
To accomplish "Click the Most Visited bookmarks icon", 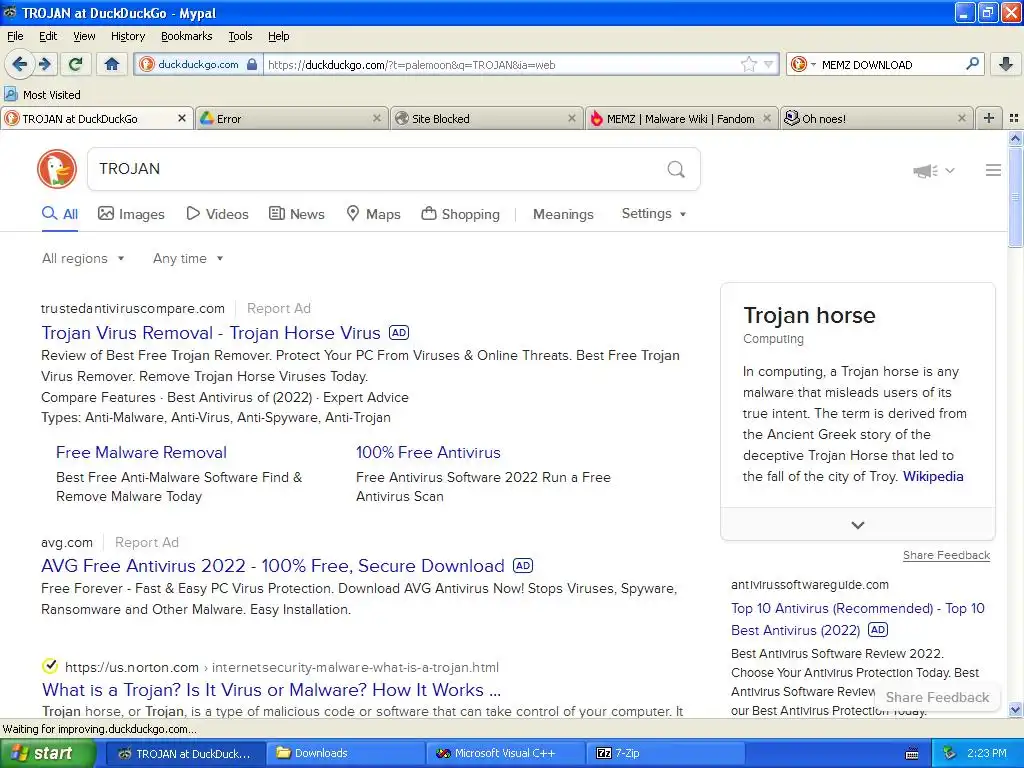I will coord(10,94).
